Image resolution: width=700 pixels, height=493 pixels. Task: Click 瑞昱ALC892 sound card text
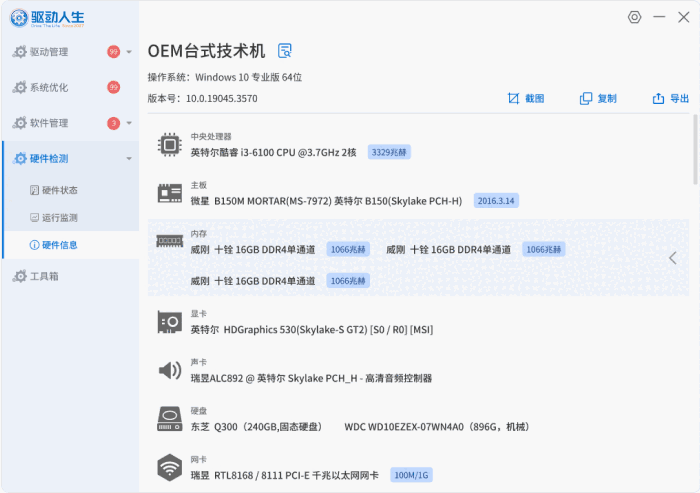coord(311,378)
